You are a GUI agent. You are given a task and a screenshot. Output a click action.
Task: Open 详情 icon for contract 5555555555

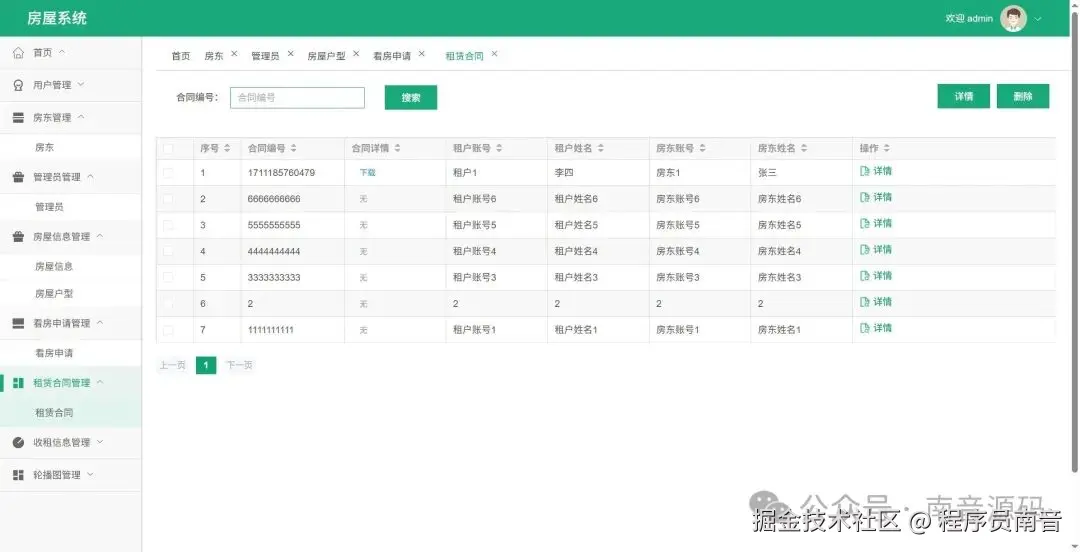click(x=865, y=223)
